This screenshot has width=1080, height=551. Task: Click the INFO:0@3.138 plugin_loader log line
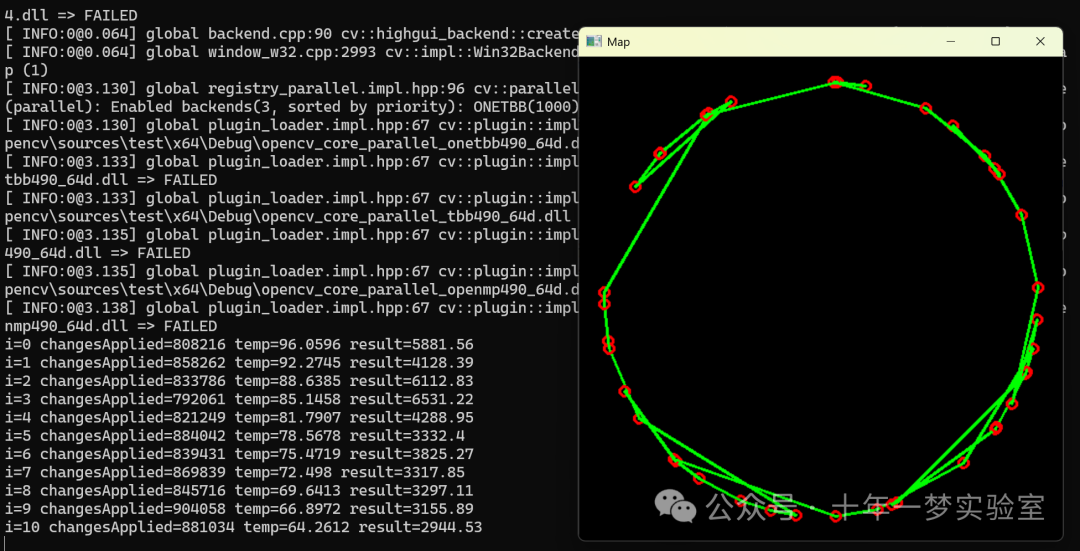tap(291, 308)
